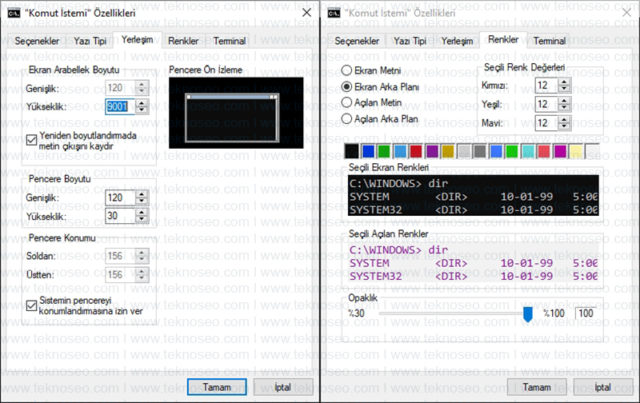
Task: Pick the magenta color swatch
Action: [560, 151]
